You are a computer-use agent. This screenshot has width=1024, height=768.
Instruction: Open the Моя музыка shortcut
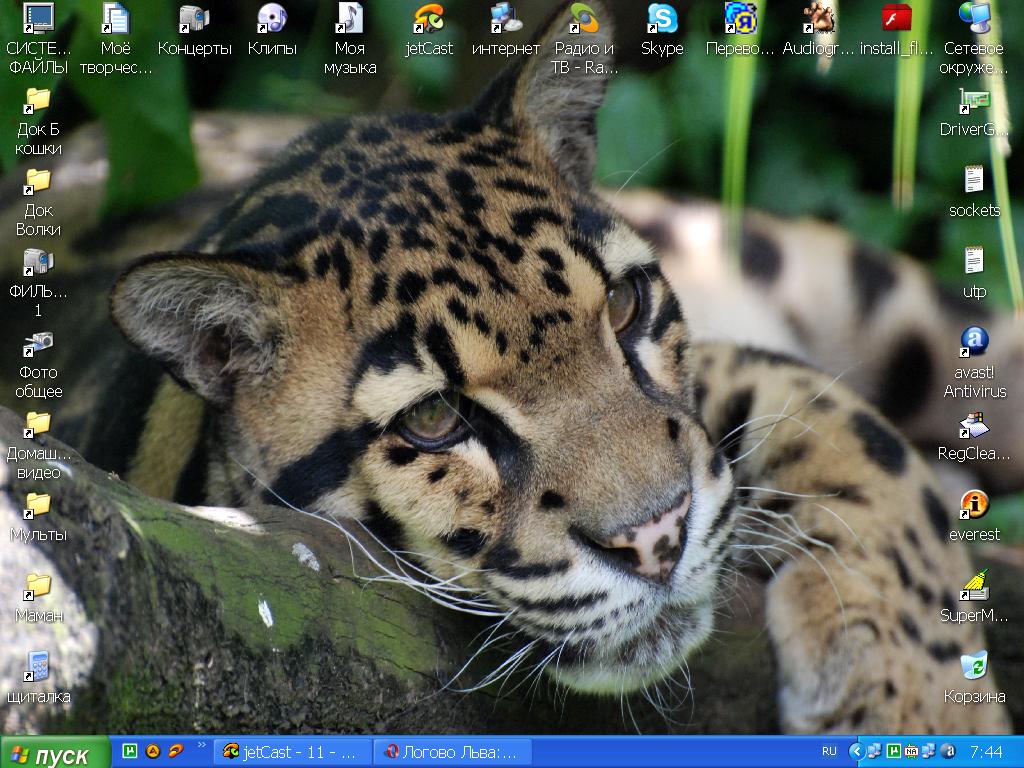[x=350, y=18]
